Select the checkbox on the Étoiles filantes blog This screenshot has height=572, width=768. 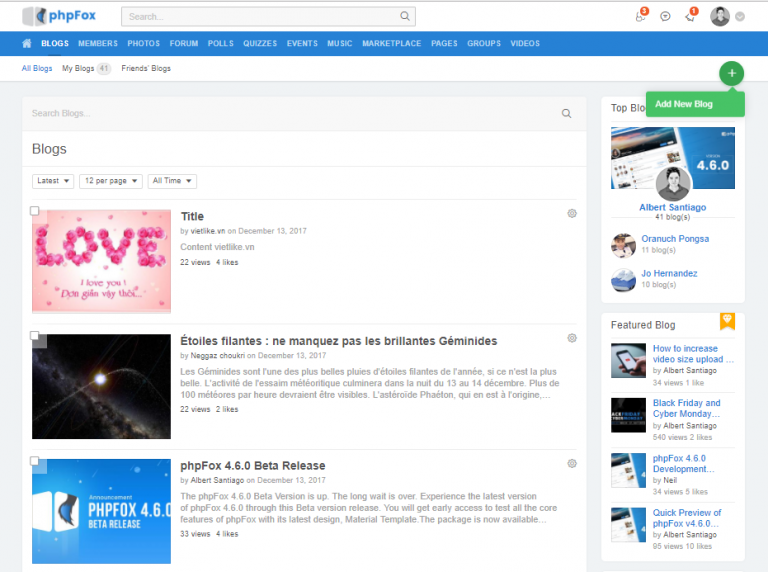pyautogui.click(x=34, y=335)
